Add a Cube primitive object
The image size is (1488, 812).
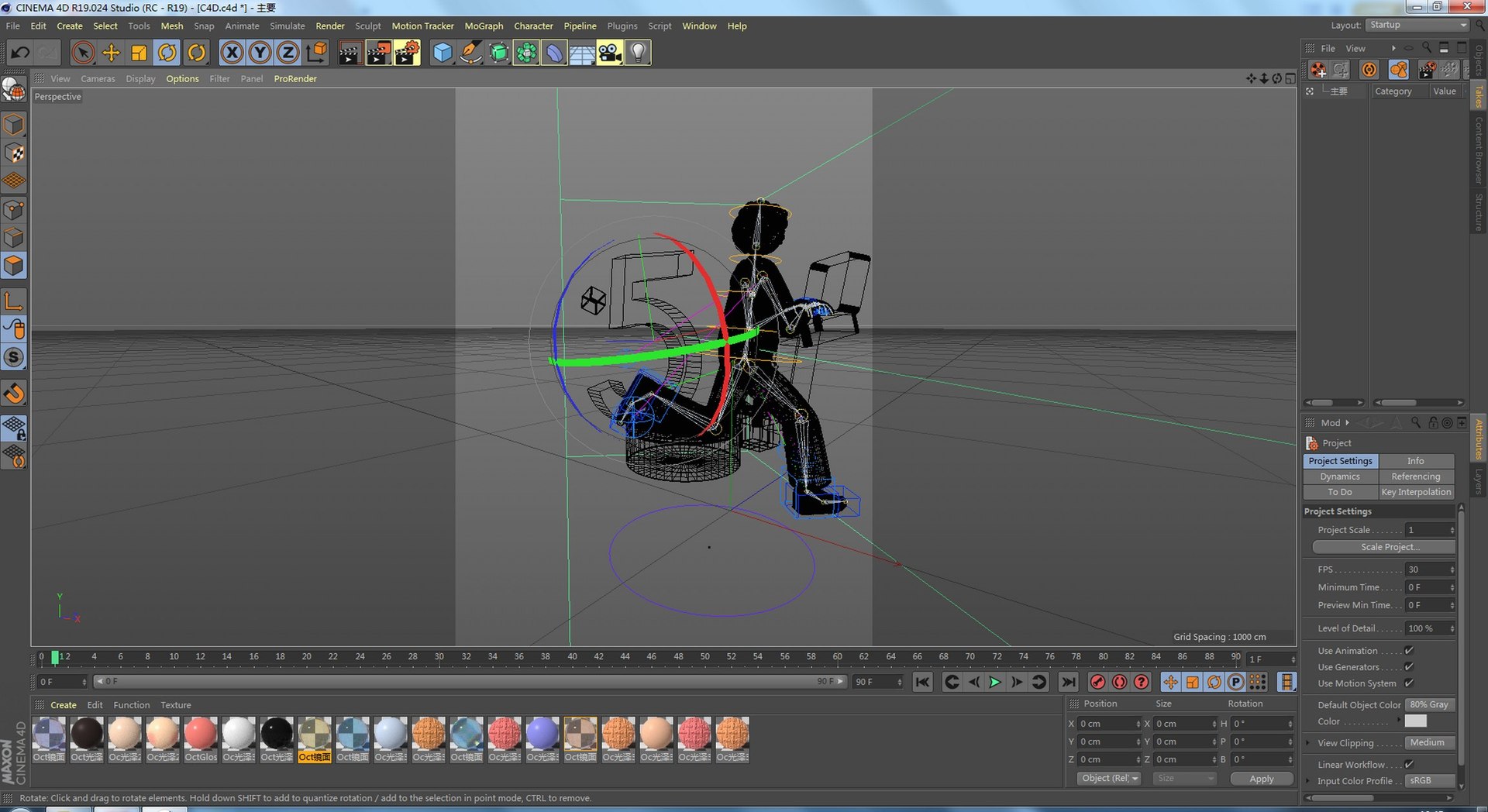coord(442,53)
